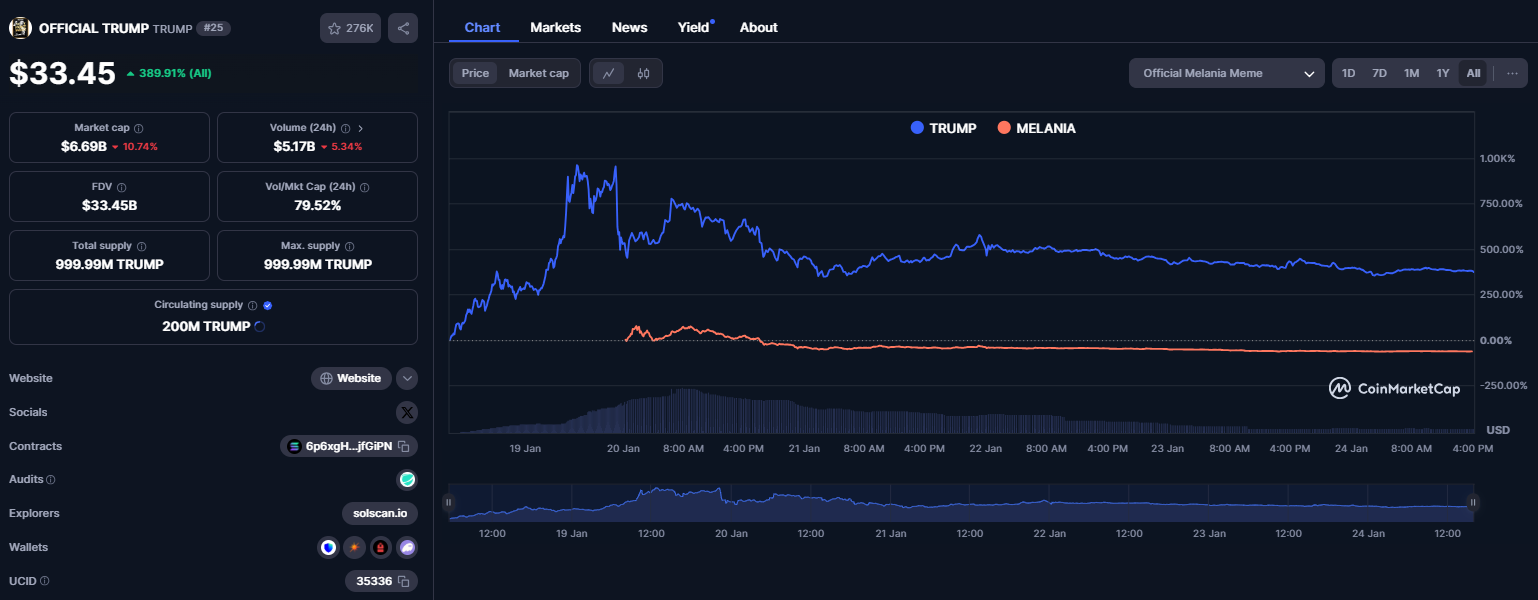Click the left range slider handle
The width and height of the screenshot is (1538, 600).
[449, 502]
